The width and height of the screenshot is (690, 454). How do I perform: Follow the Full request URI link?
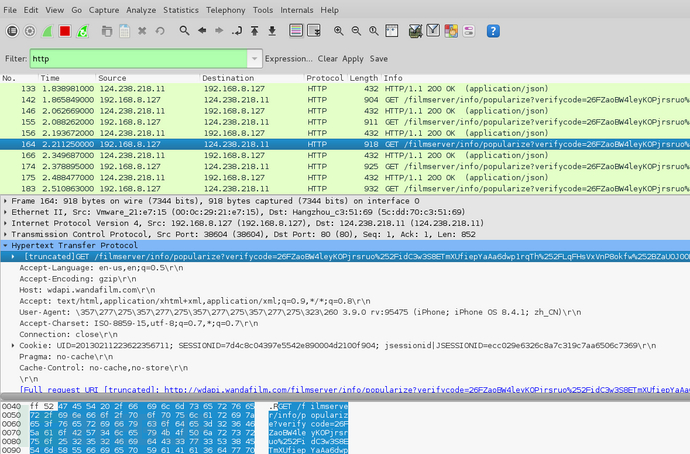355,389
